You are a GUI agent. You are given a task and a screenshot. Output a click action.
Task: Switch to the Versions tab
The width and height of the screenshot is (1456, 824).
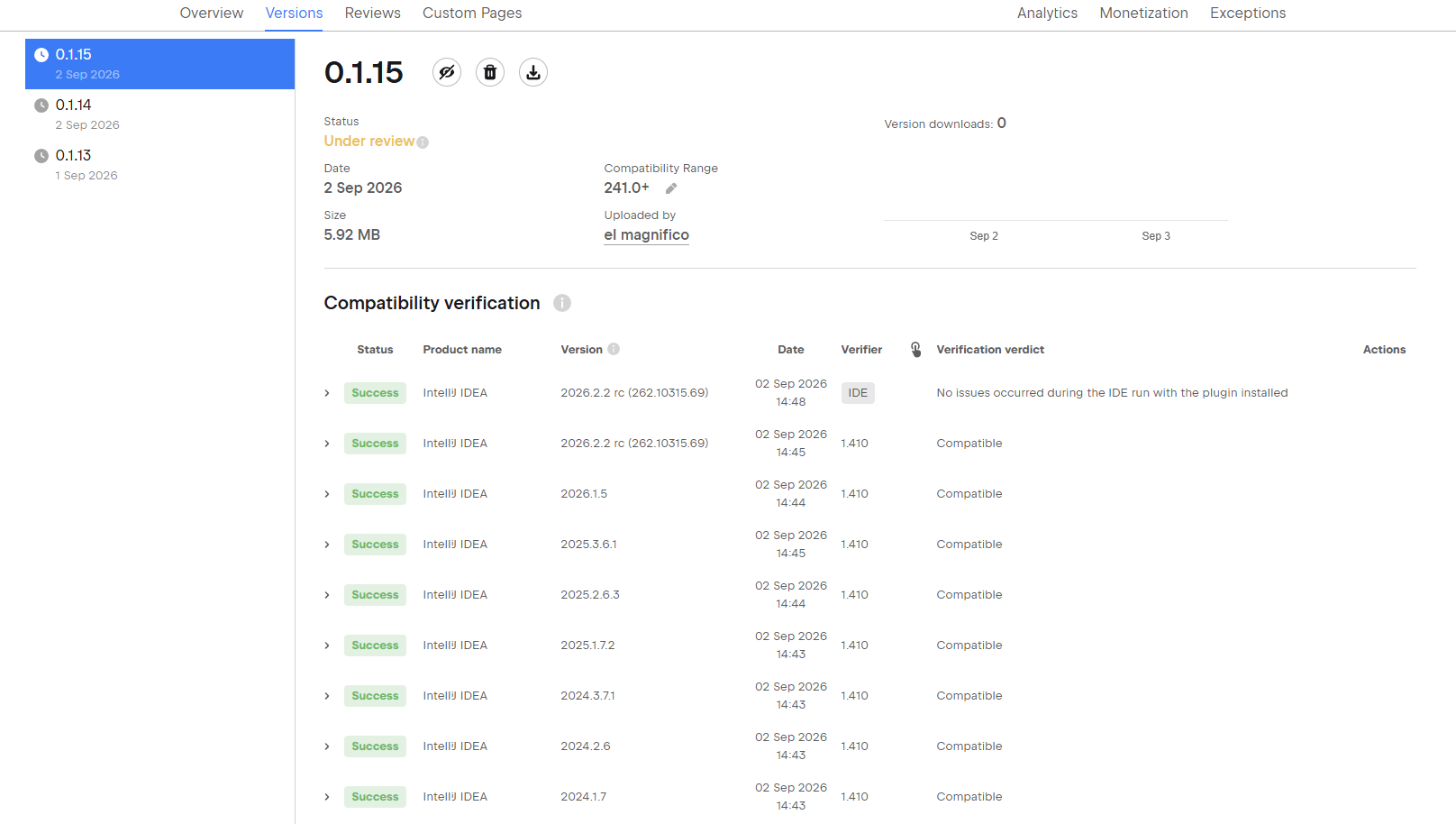coord(294,14)
